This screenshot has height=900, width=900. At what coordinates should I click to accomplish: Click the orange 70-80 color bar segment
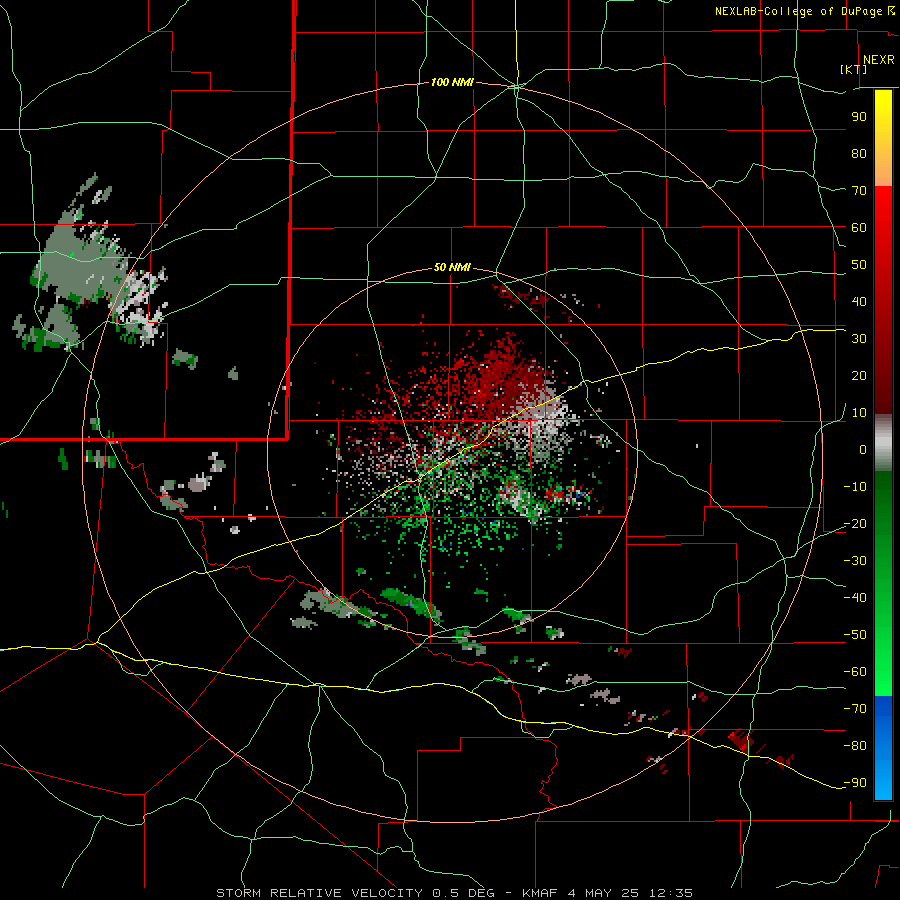[883, 172]
